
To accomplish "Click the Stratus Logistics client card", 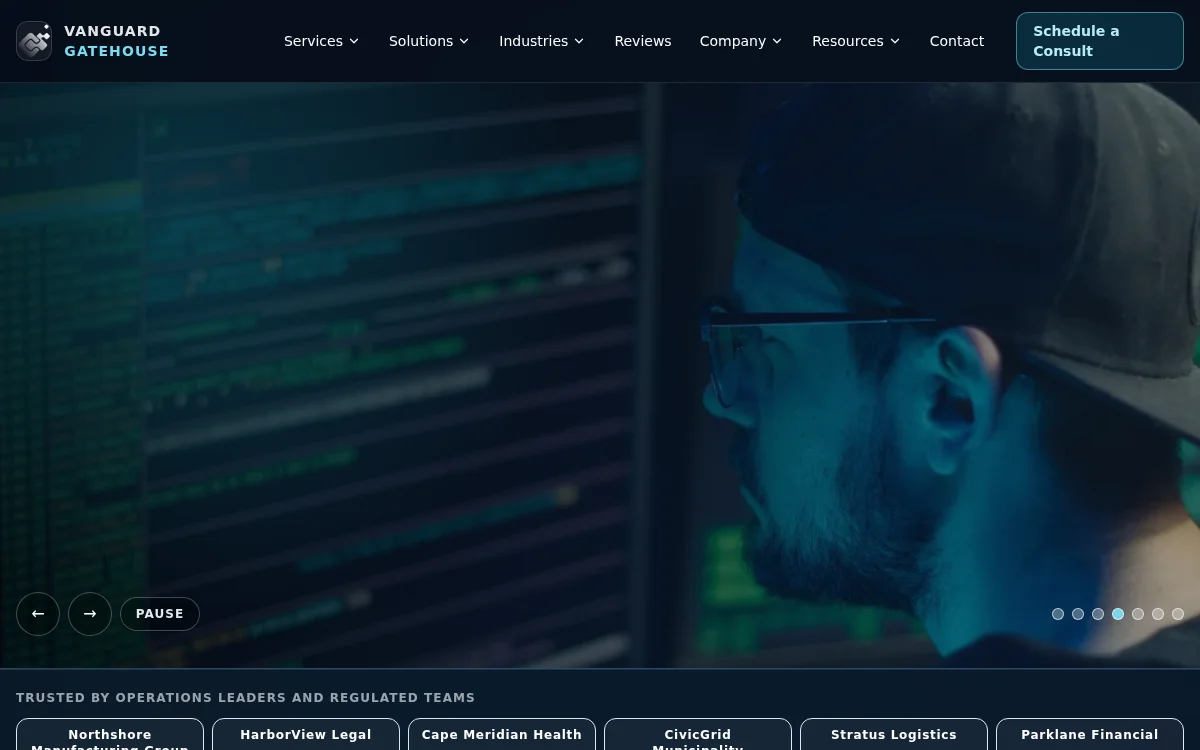I will 893,735.
